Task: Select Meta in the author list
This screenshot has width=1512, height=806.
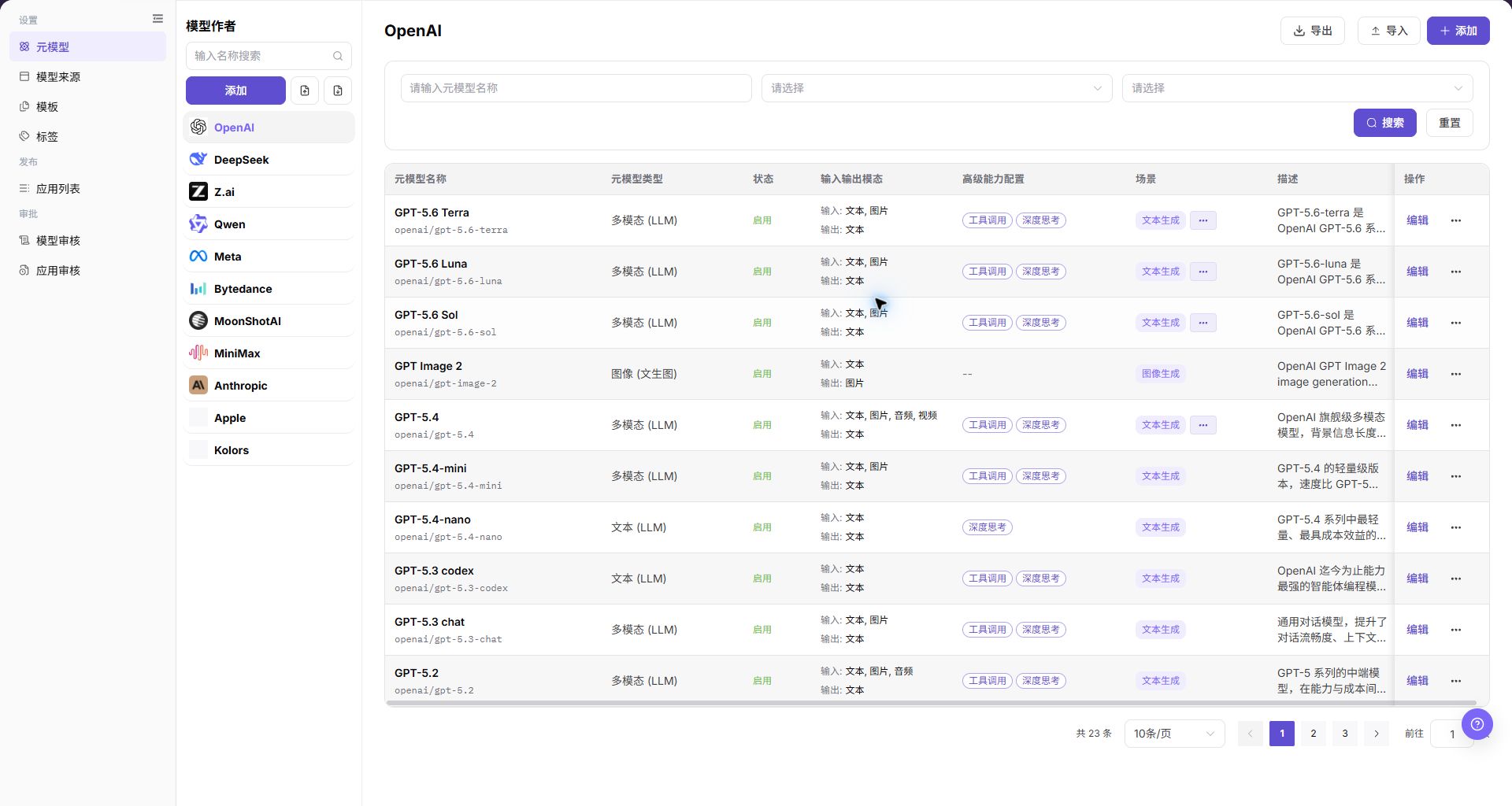Action: pyautogui.click(x=269, y=257)
